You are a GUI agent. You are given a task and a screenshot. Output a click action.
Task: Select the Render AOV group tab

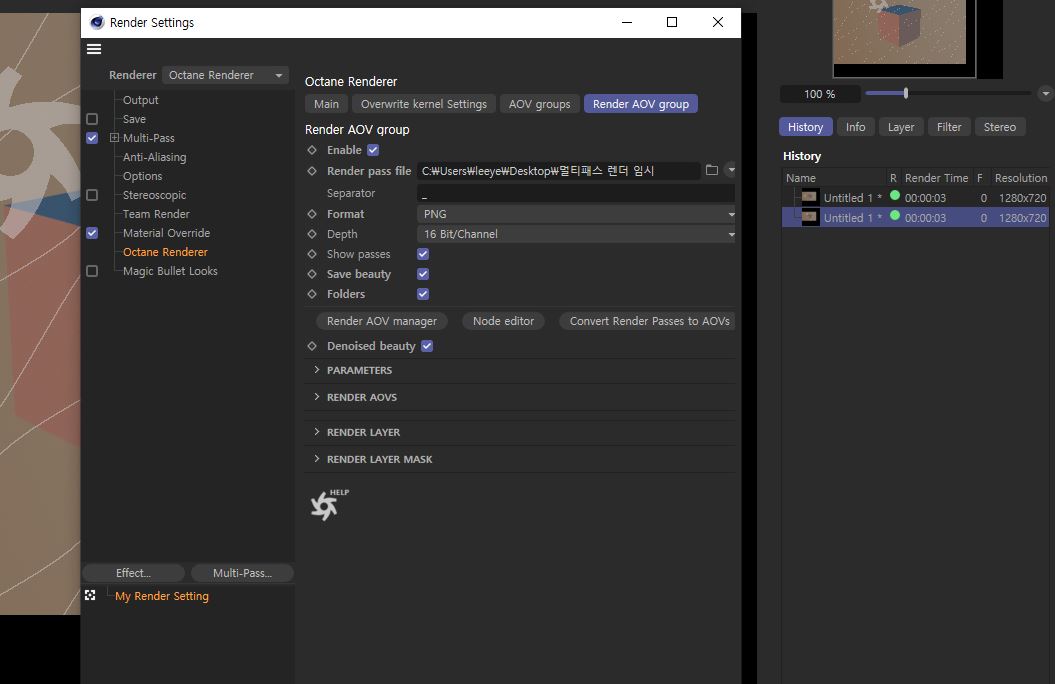tap(641, 104)
